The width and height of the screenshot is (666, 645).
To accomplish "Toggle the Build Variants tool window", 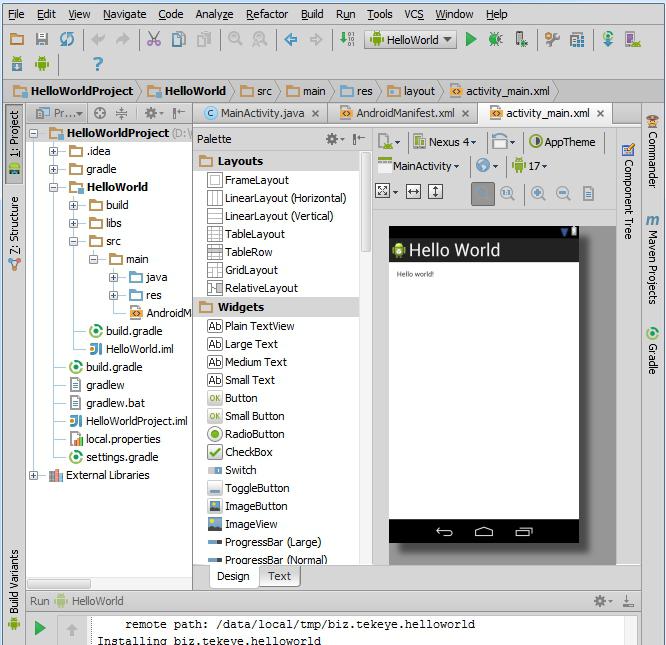I will (x=14, y=588).
